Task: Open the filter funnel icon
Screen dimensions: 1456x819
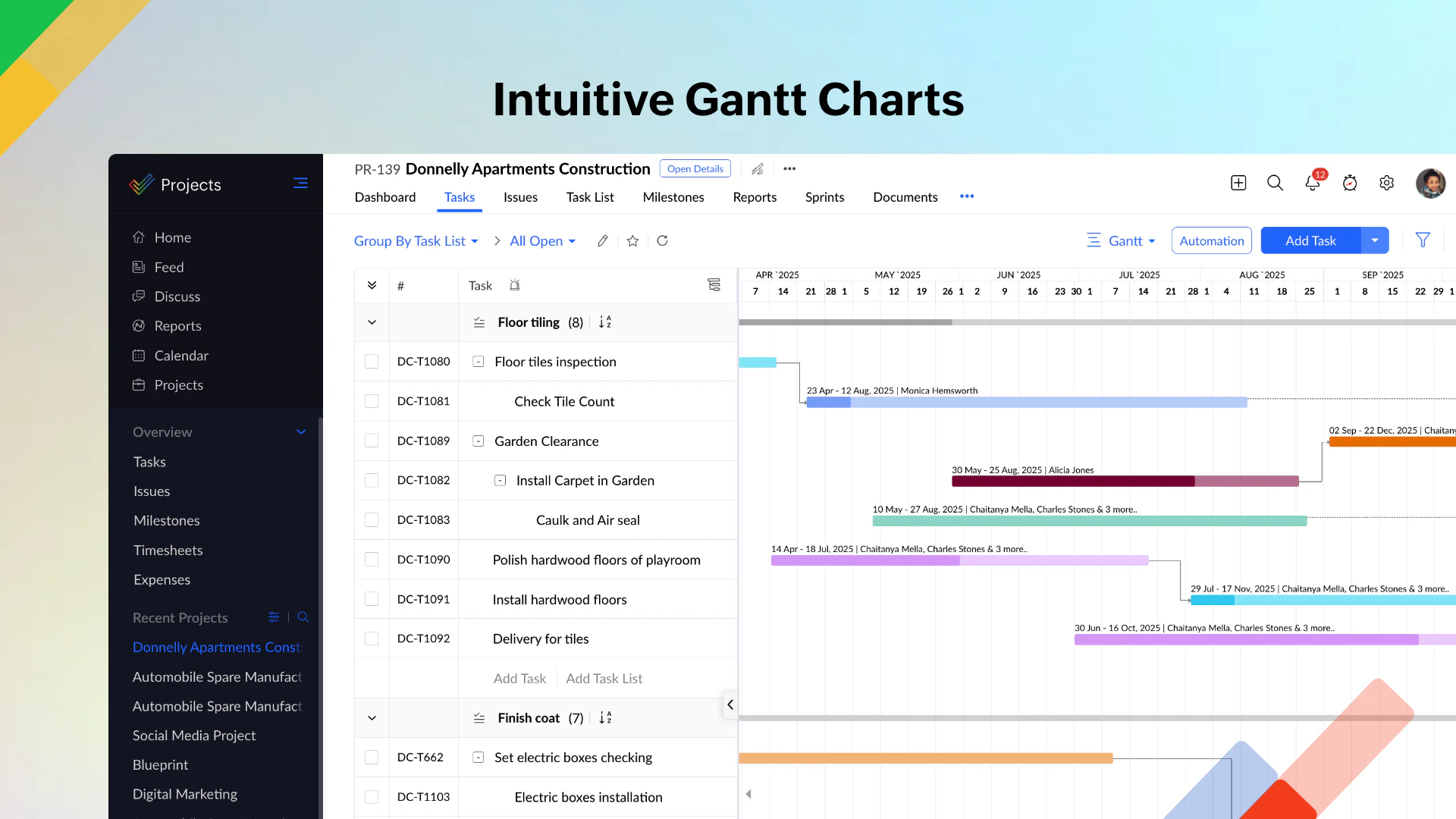Action: pyautogui.click(x=1423, y=240)
